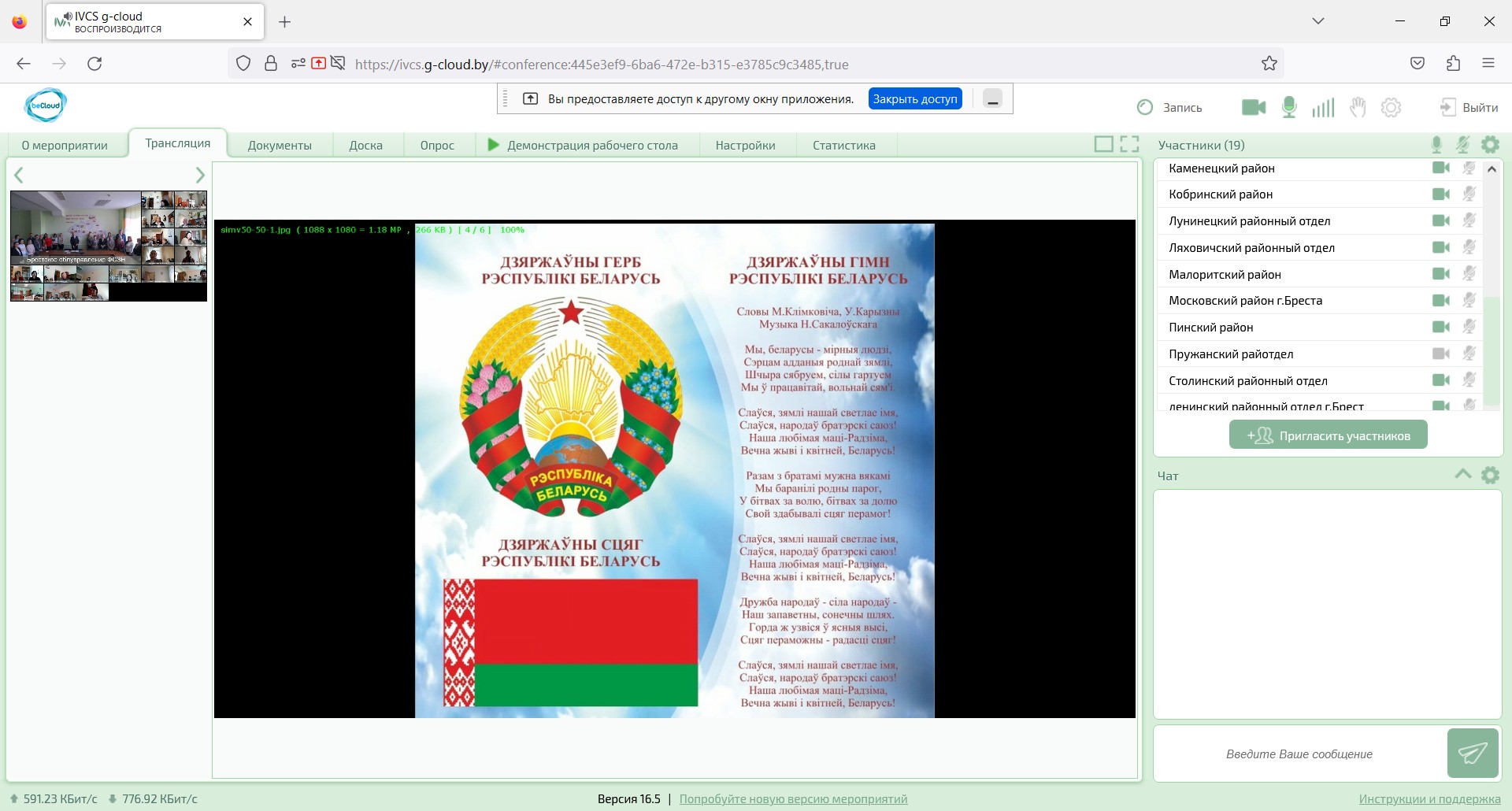1512x811 pixels.
Task: Collapse the Чат panel with chevron
Action: (1462, 474)
